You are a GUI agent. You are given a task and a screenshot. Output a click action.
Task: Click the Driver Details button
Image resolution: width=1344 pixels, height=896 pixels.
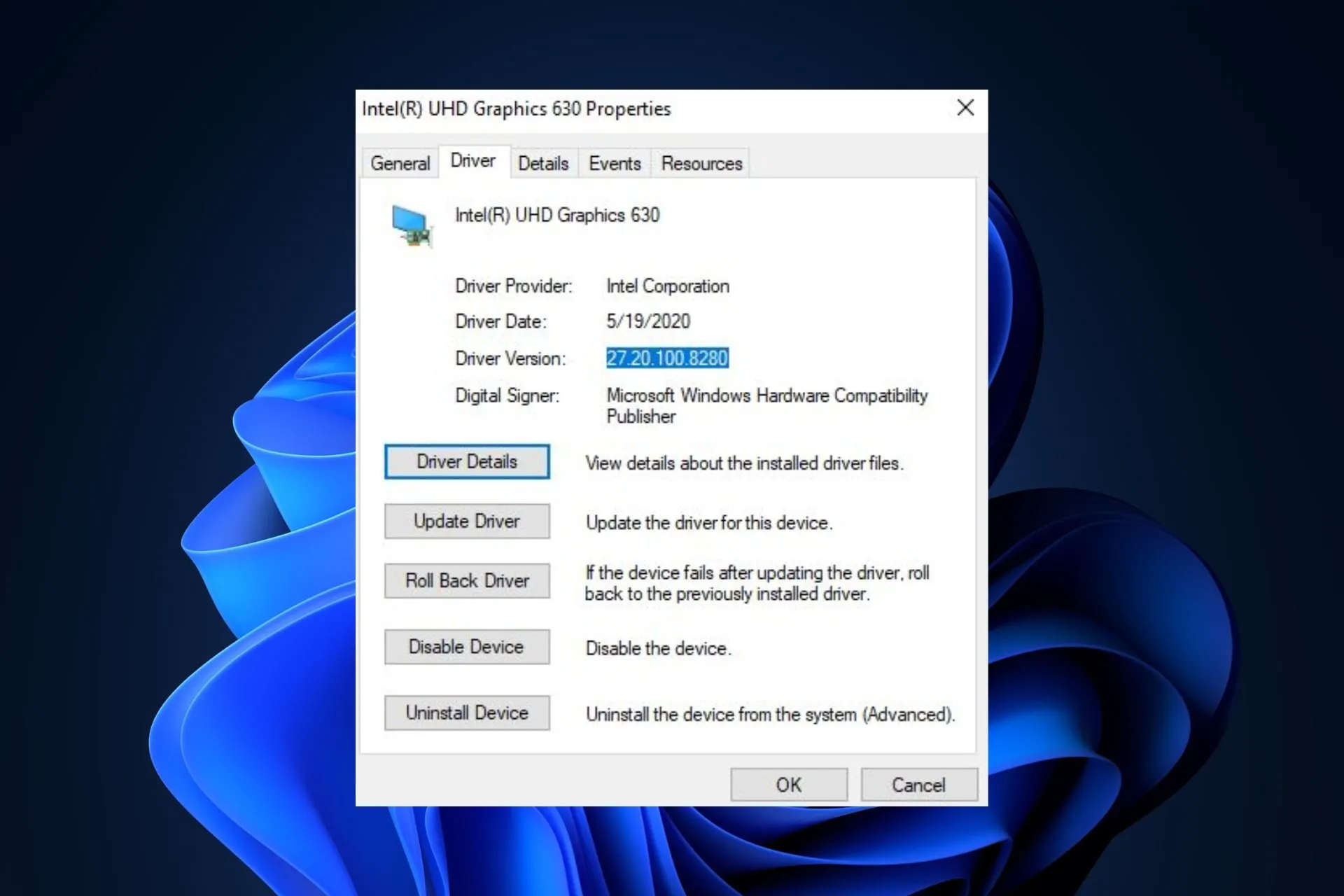[x=467, y=462]
